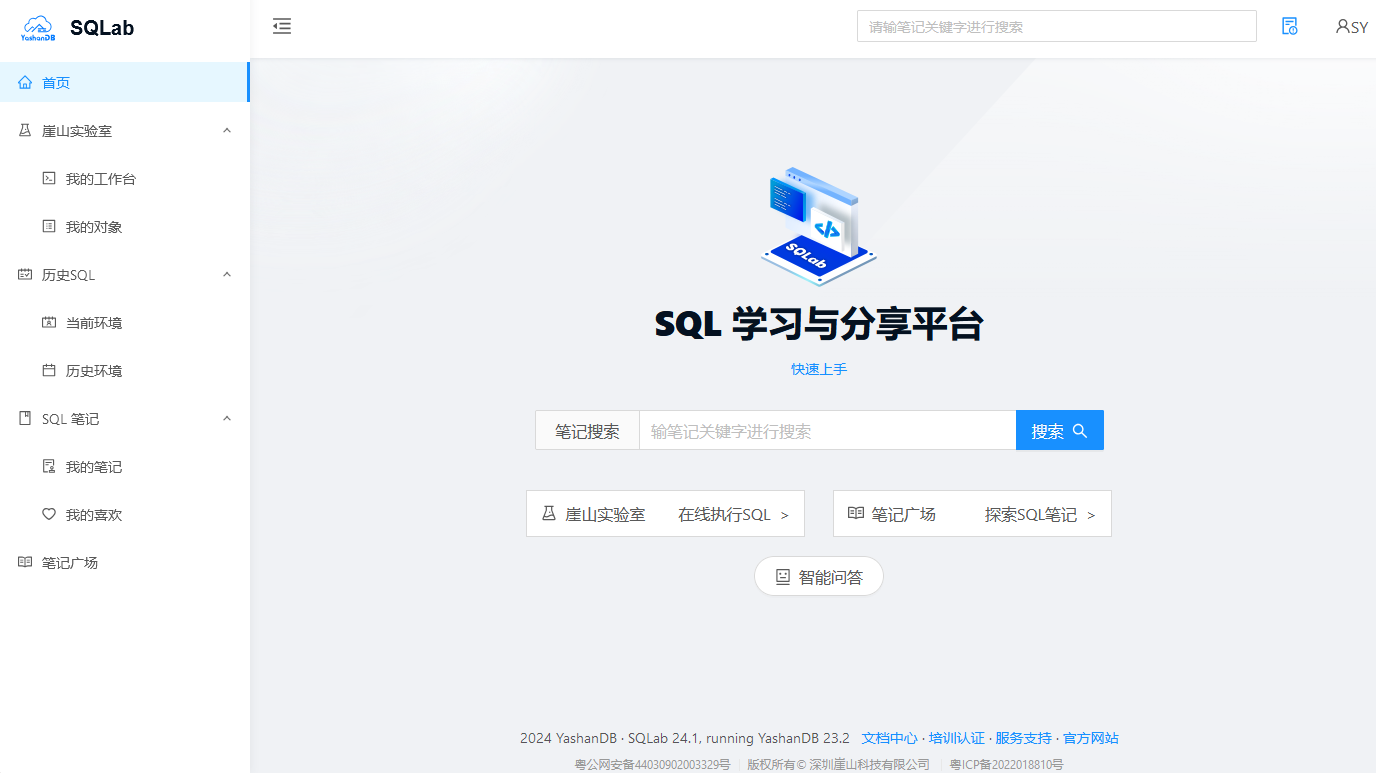Click the terminal icon for 我的工作台
Viewport: 1376px width, 773px height.
pyautogui.click(x=49, y=179)
